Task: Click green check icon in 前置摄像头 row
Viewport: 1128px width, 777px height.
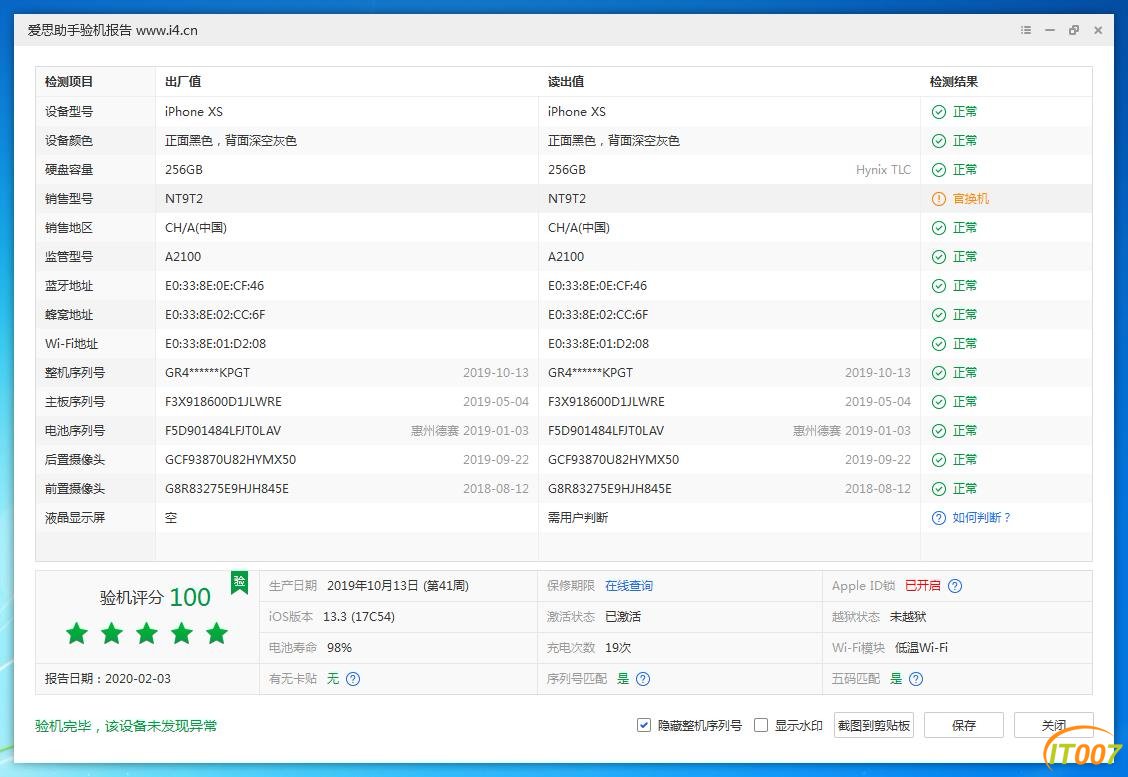Action: pos(939,489)
